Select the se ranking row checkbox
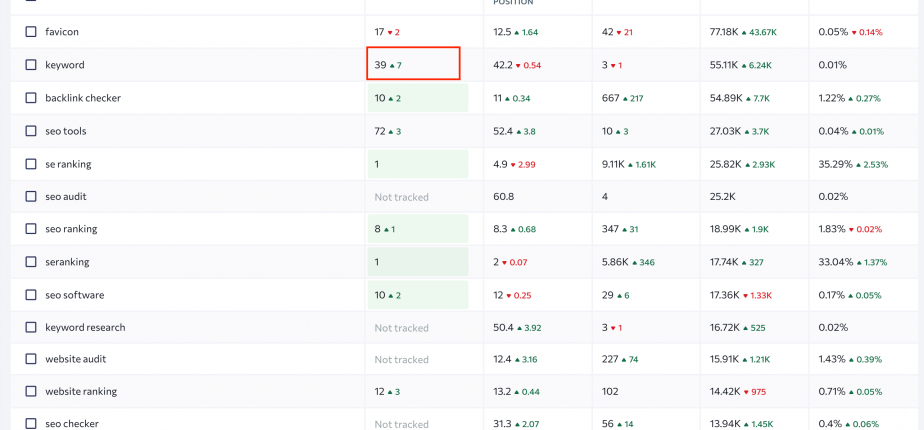Screen dimensions: 924x430 tap(31, 164)
